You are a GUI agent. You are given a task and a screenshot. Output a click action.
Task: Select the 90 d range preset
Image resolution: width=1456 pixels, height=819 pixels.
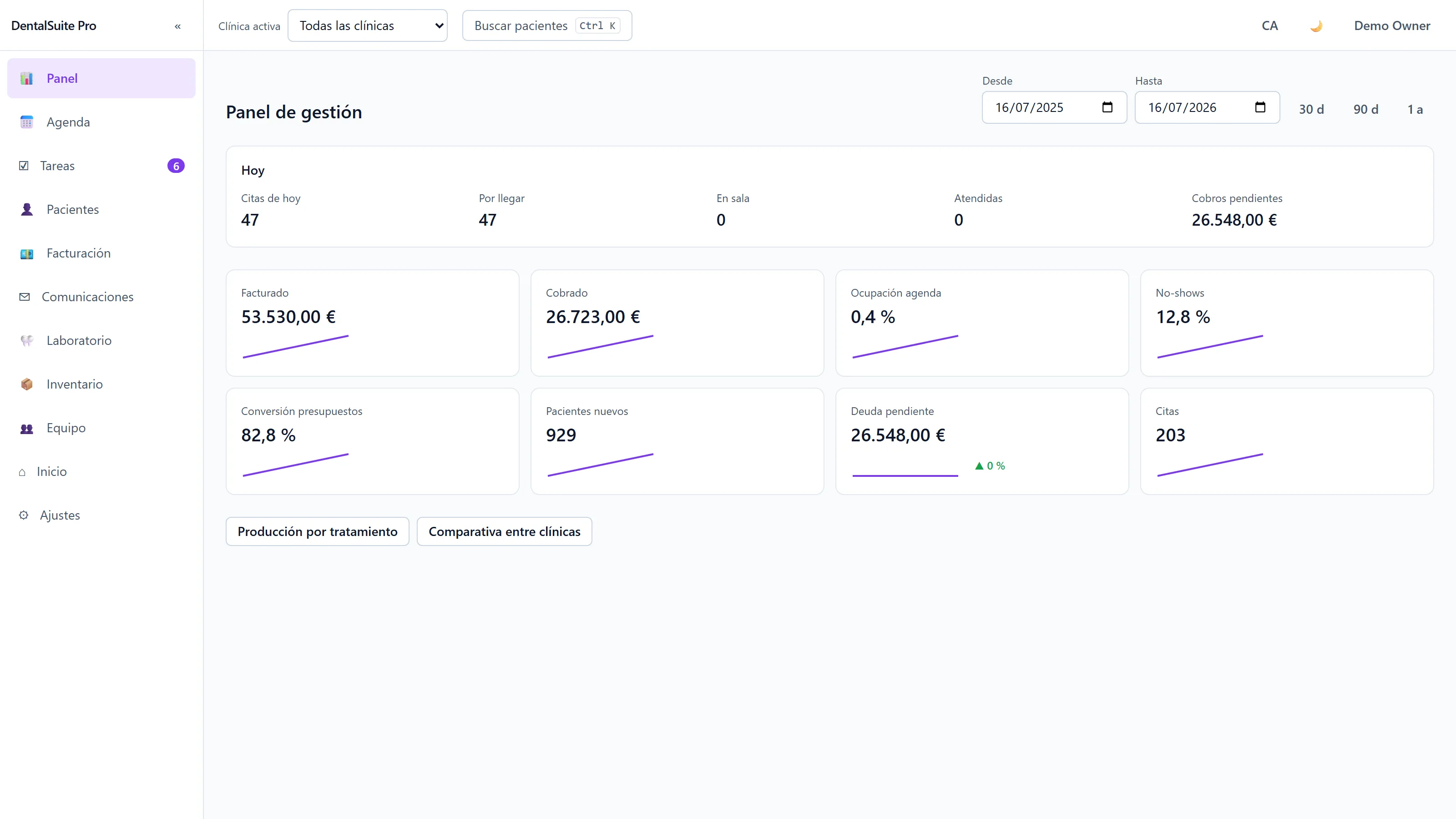(x=1365, y=109)
